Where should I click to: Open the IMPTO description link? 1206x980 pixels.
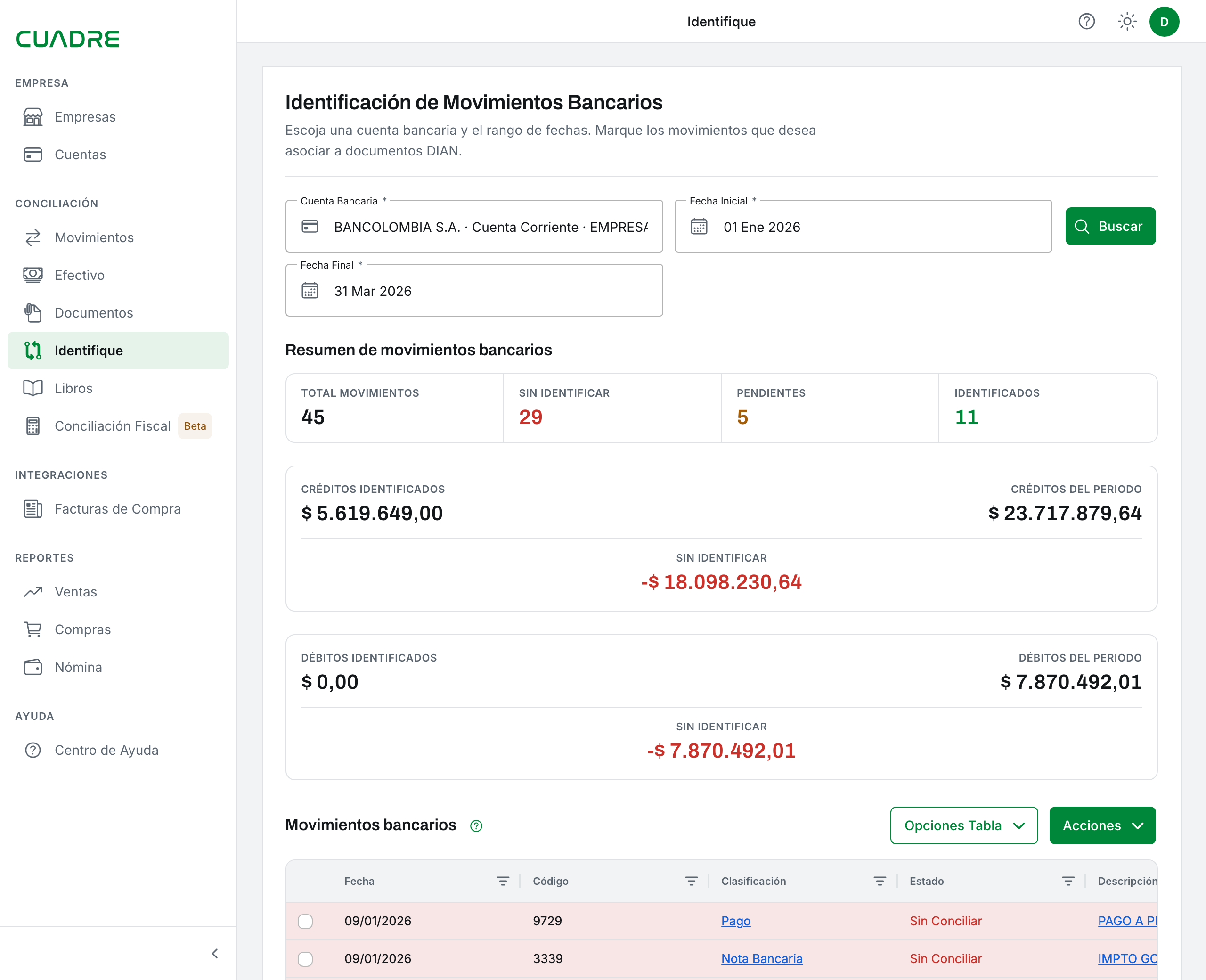pos(1127,959)
